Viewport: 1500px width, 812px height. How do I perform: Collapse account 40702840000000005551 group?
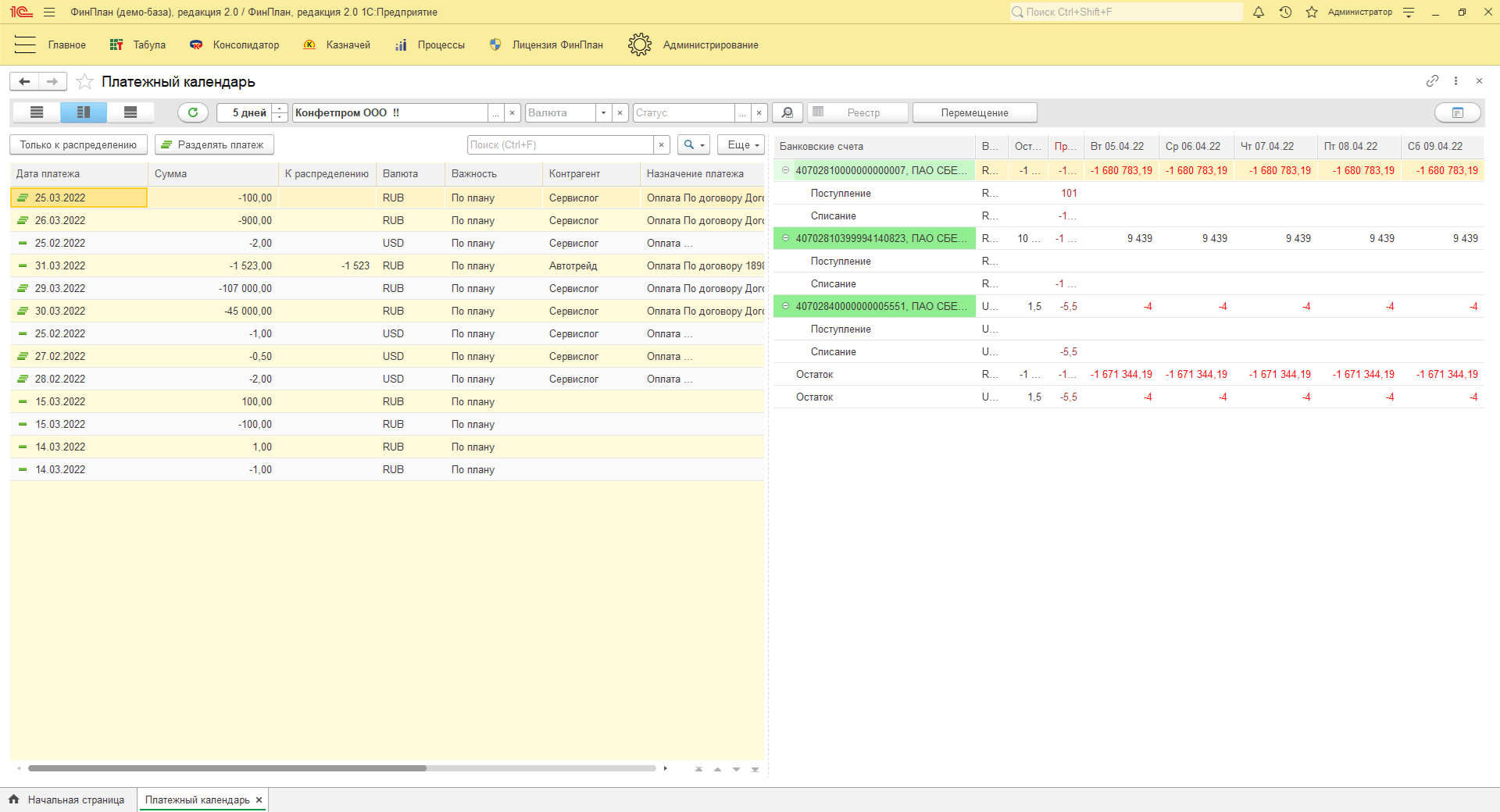click(x=785, y=306)
